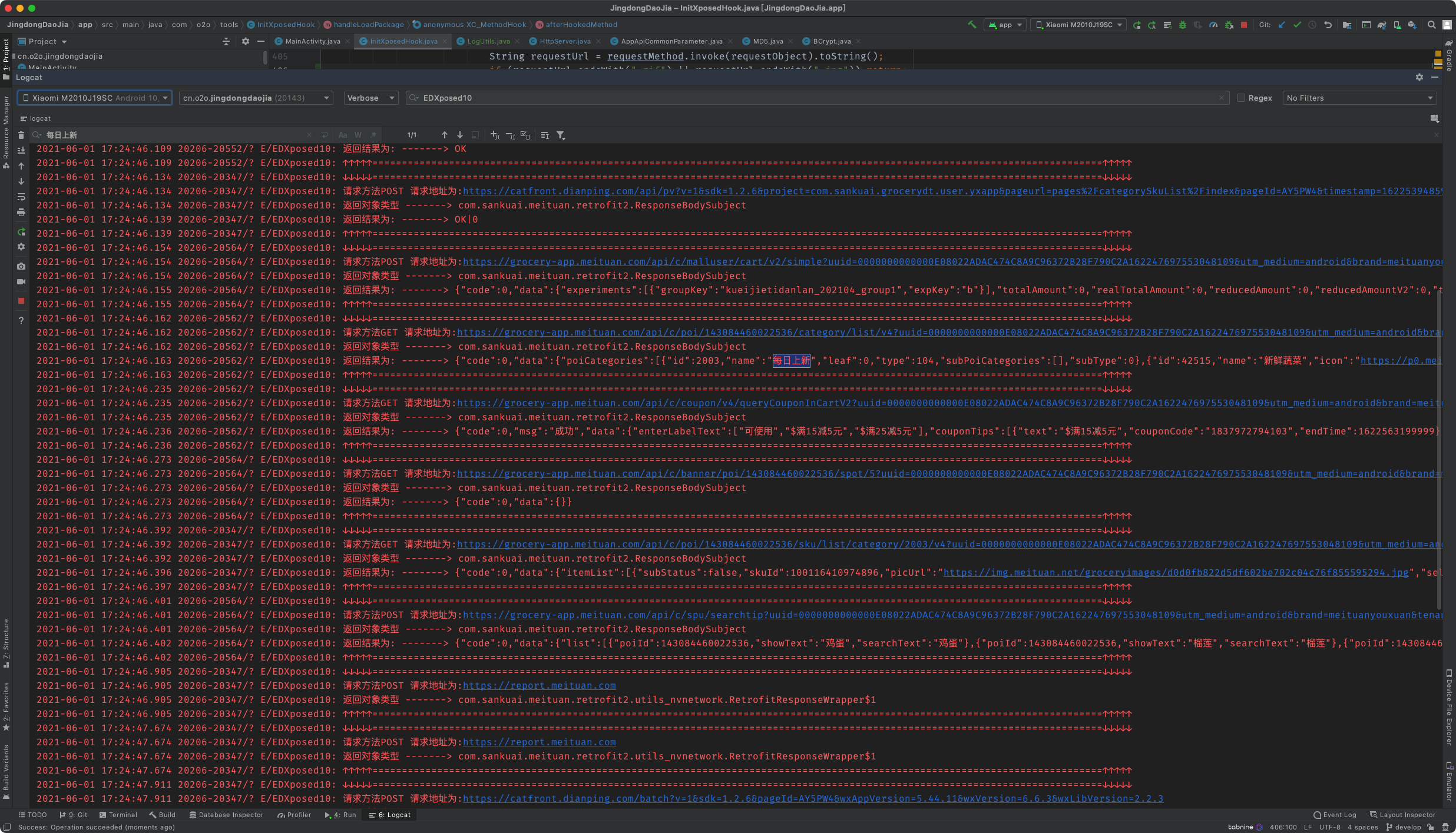Start Screen Record with video camera icon
Viewport: 1456px width, 833px height.
click(x=21, y=281)
